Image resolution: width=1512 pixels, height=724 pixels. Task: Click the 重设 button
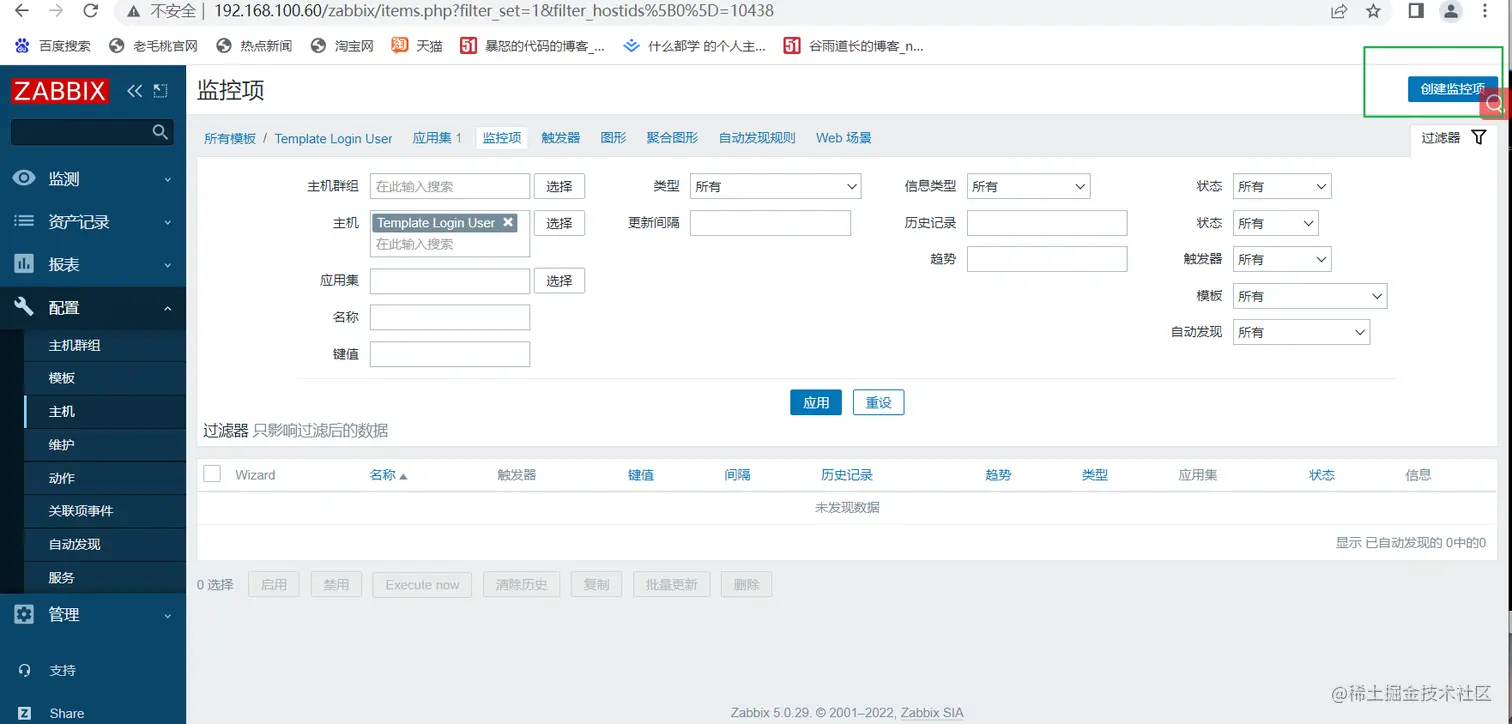879,402
